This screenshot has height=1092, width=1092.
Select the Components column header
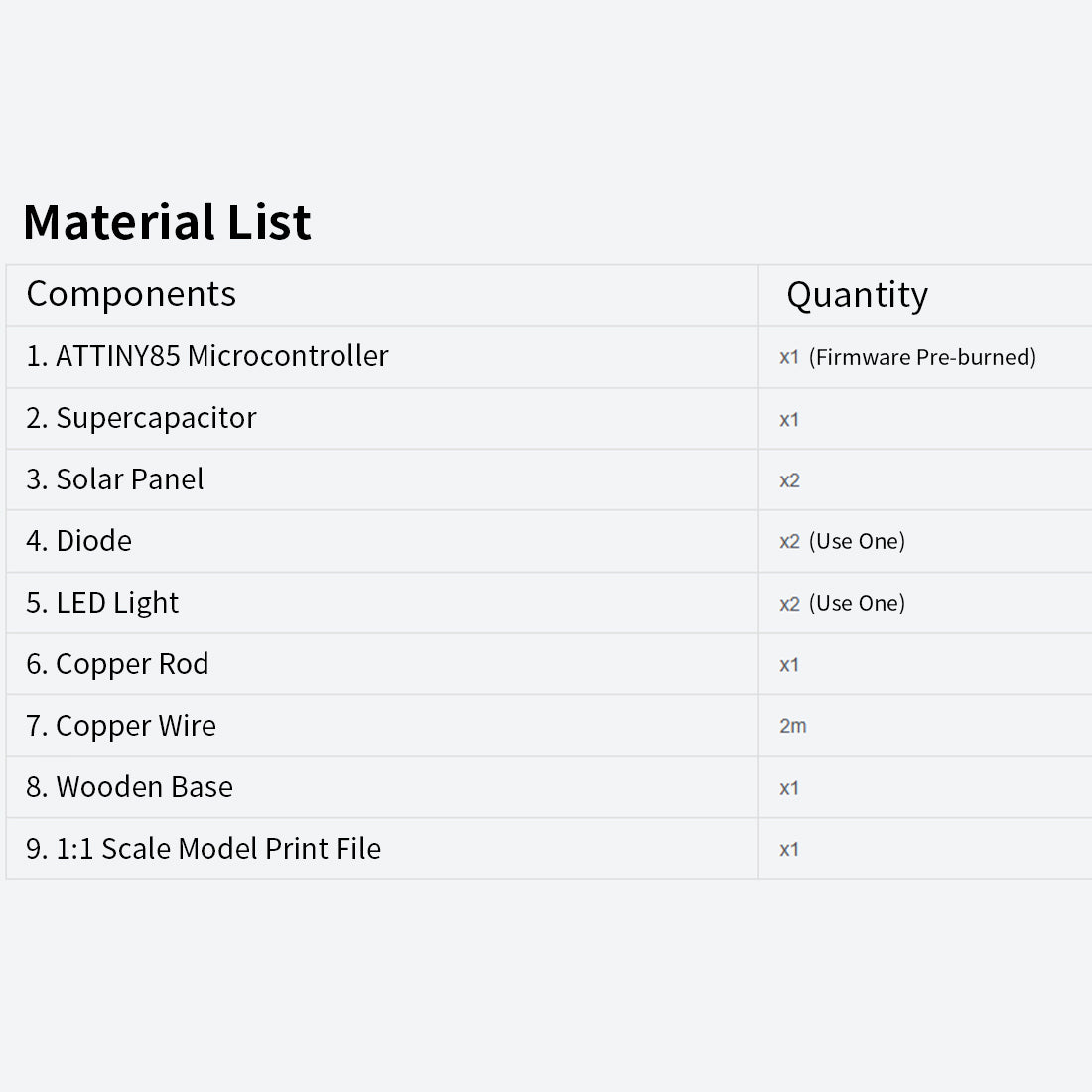tap(131, 294)
